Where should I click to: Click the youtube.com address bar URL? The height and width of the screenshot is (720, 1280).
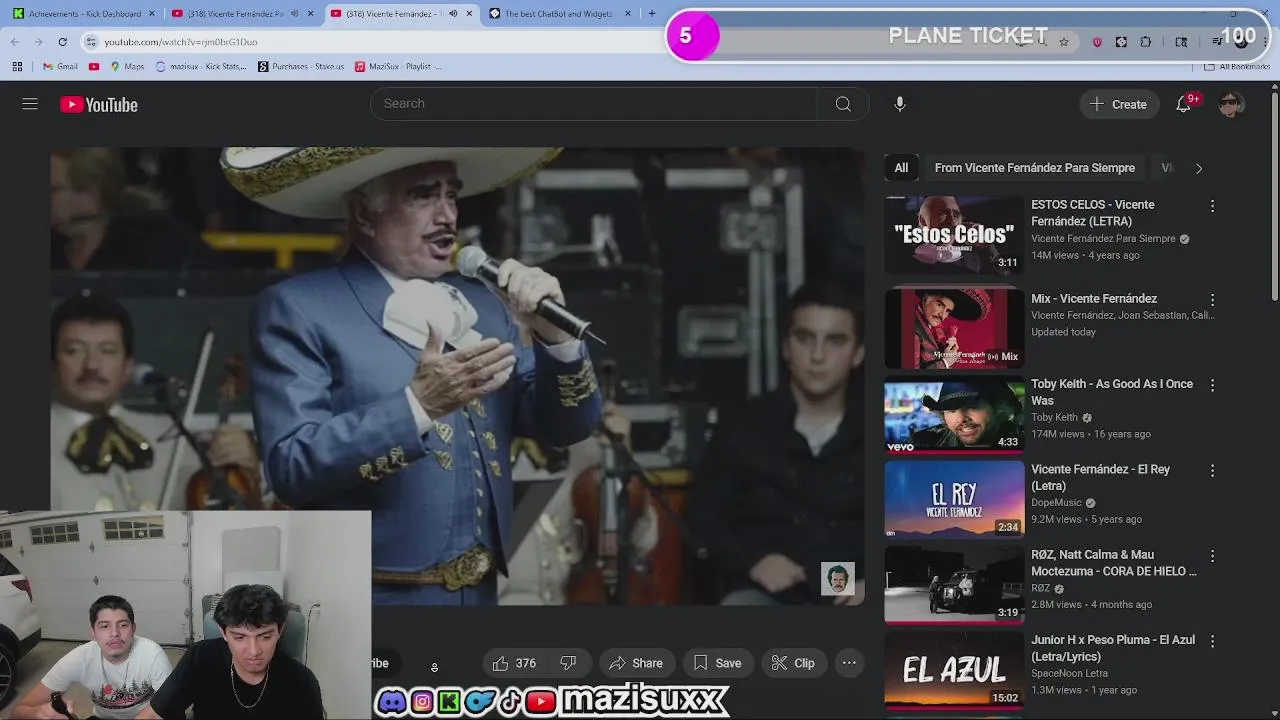tap(181, 42)
